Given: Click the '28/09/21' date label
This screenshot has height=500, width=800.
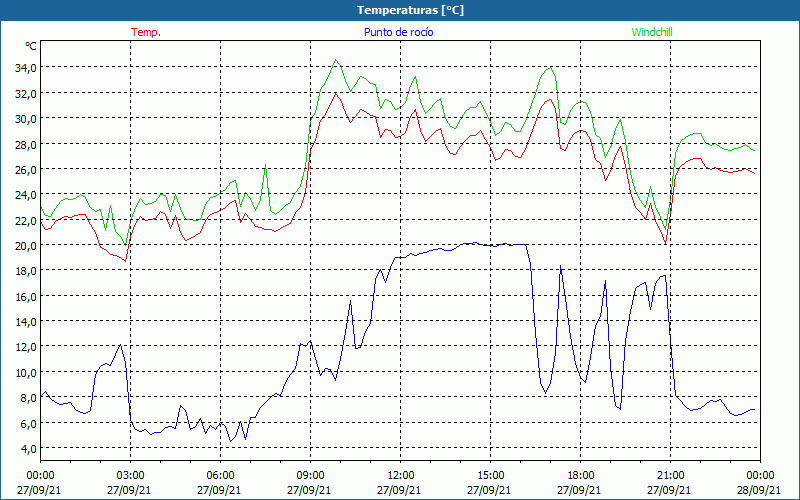Looking at the screenshot, I should [x=759, y=490].
